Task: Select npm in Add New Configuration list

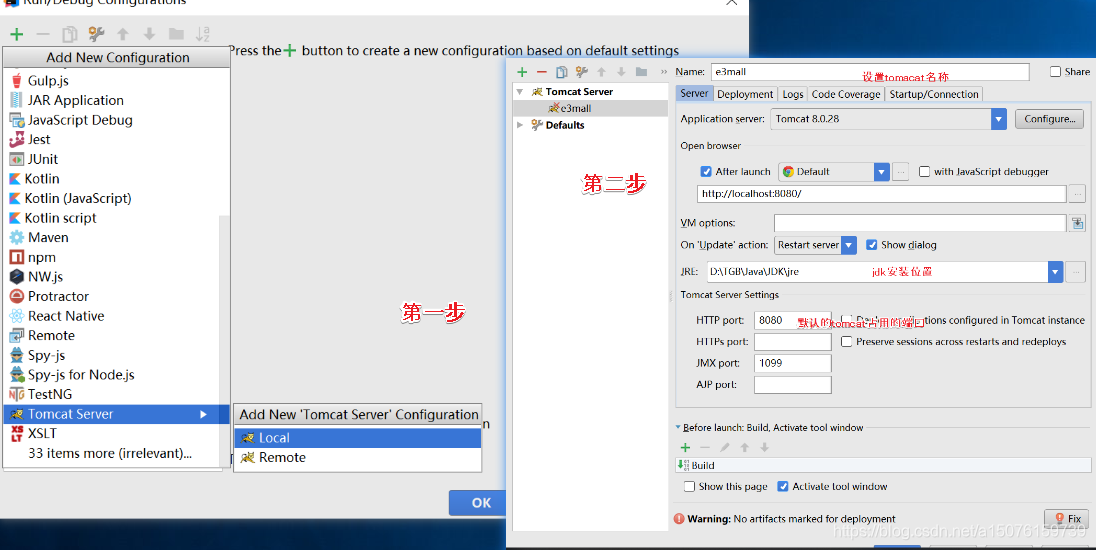Action: click(112, 257)
